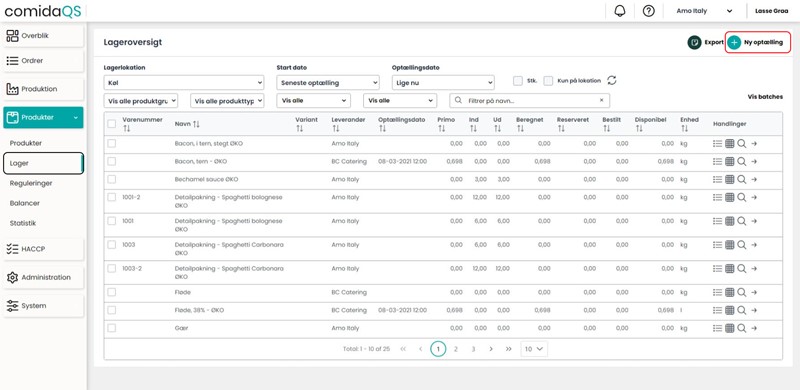Open grid icon for Bacon, tern - ØKO
This screenshot has width=800, height=390.
pos(730,161)
